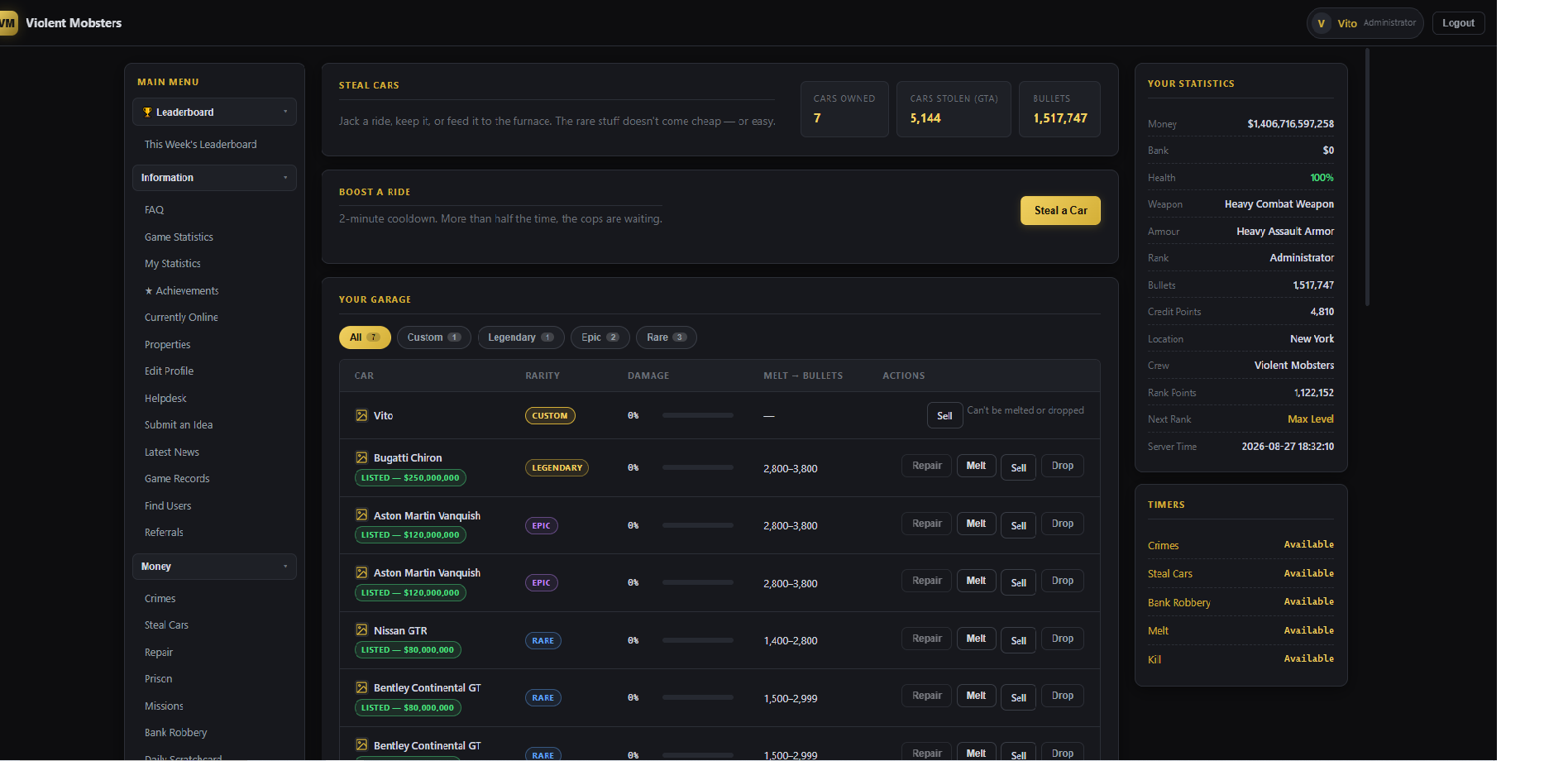Open Repair in the main menu
This screenshot has width=1568, height=761.
coord(159,653)
